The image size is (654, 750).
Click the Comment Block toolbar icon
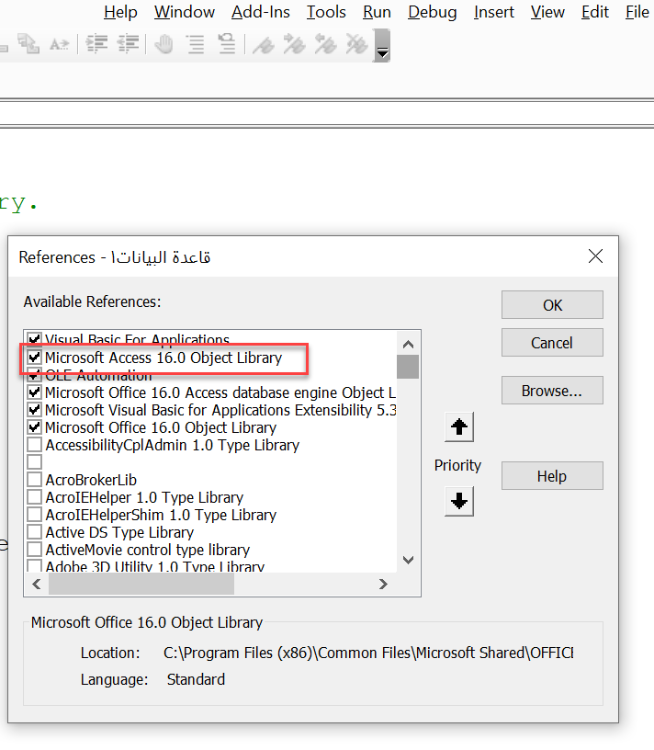(x=196, y=44)
